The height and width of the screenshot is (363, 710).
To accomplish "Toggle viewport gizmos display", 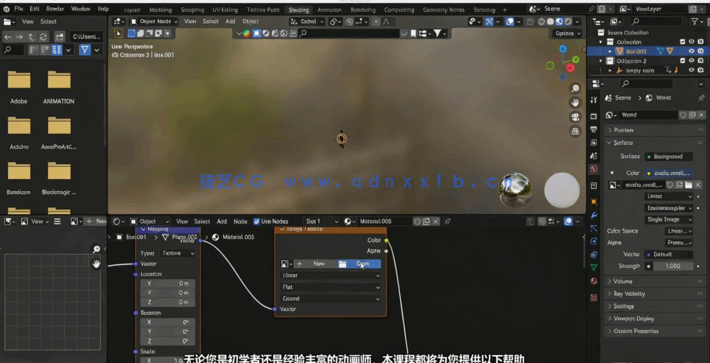I will (489, 21).
